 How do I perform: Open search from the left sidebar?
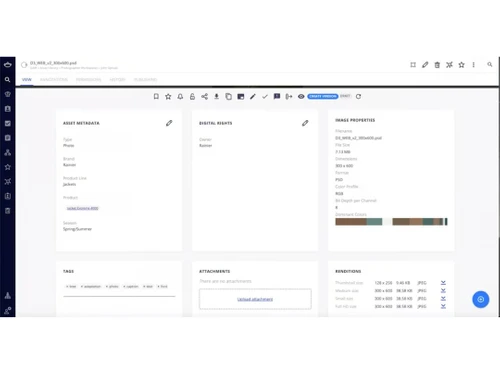tap(8, 79)
